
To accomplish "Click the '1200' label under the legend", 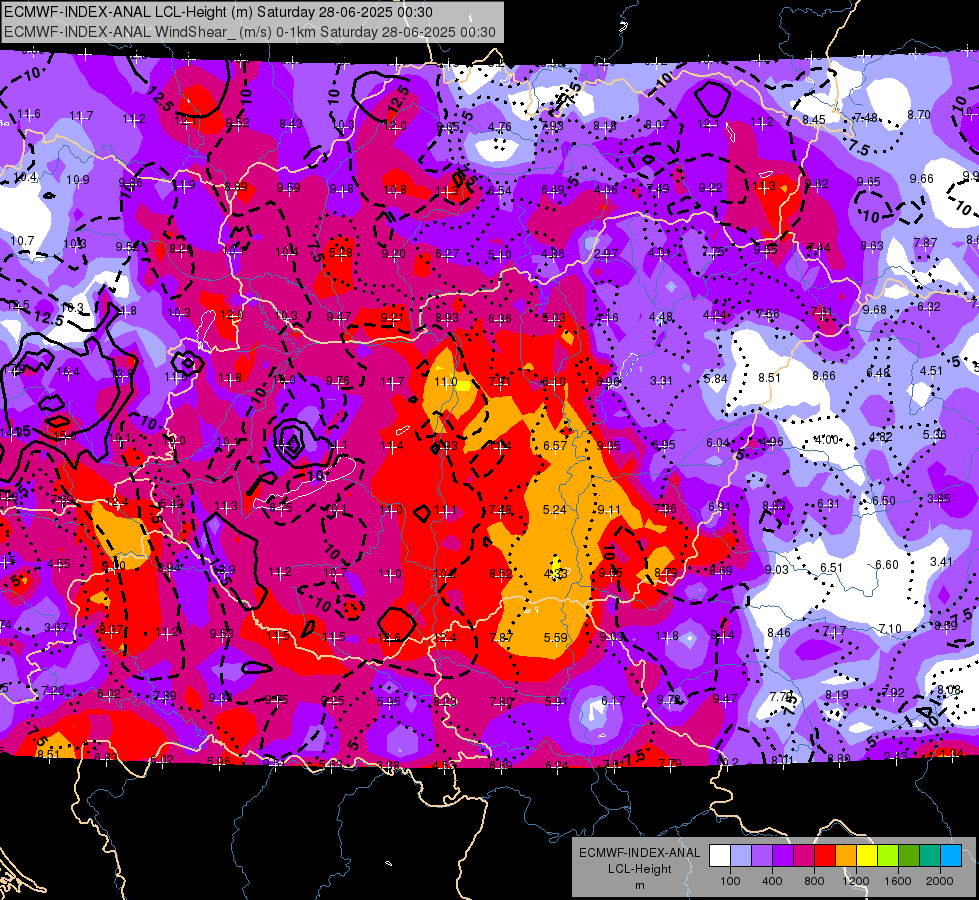I will click(x=856, y=881).
